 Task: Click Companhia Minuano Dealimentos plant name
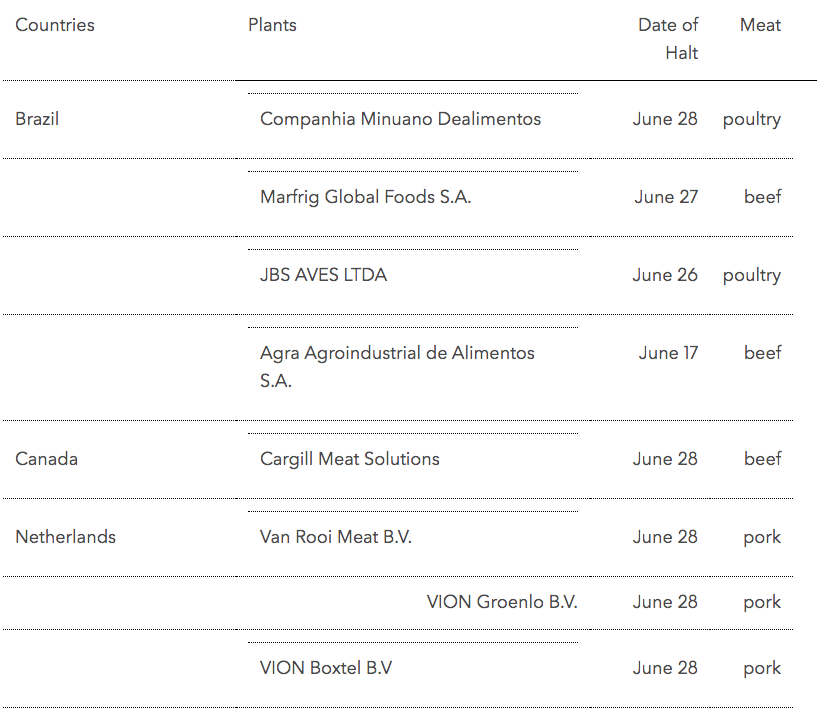400,119
